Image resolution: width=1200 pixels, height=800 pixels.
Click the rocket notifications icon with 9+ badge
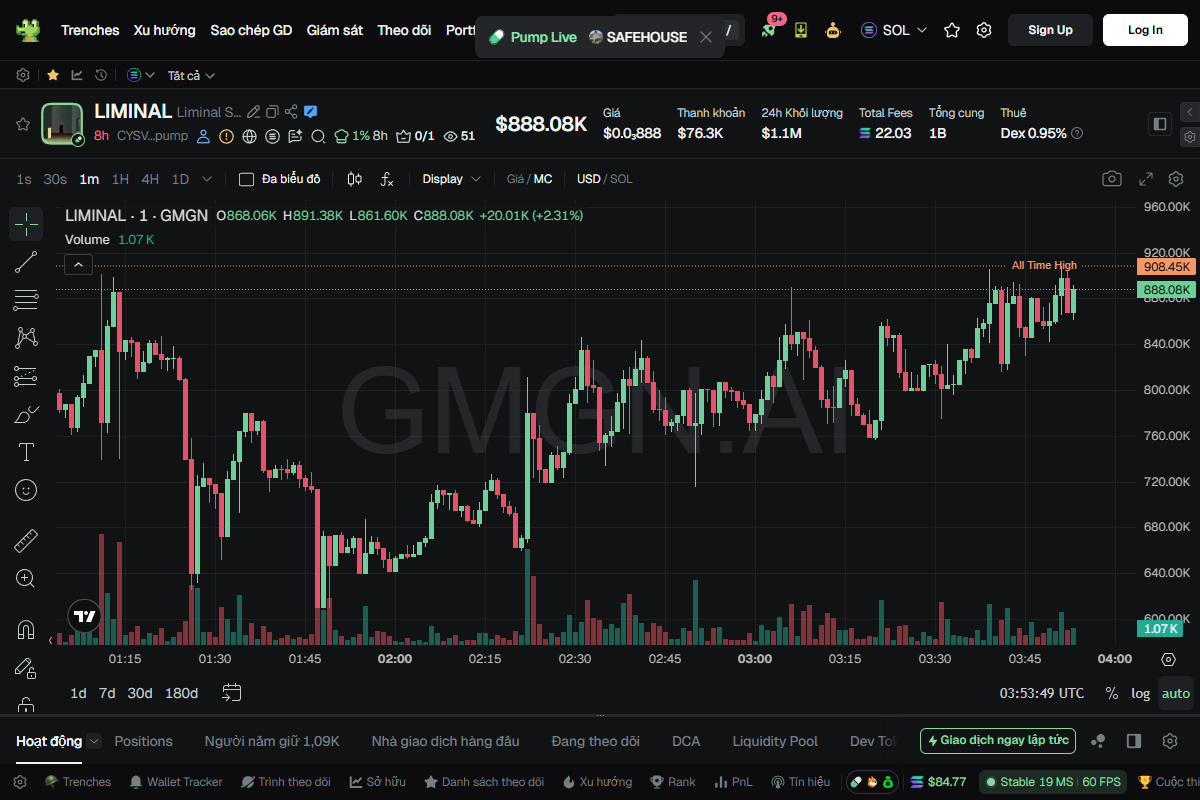[768, 30]
